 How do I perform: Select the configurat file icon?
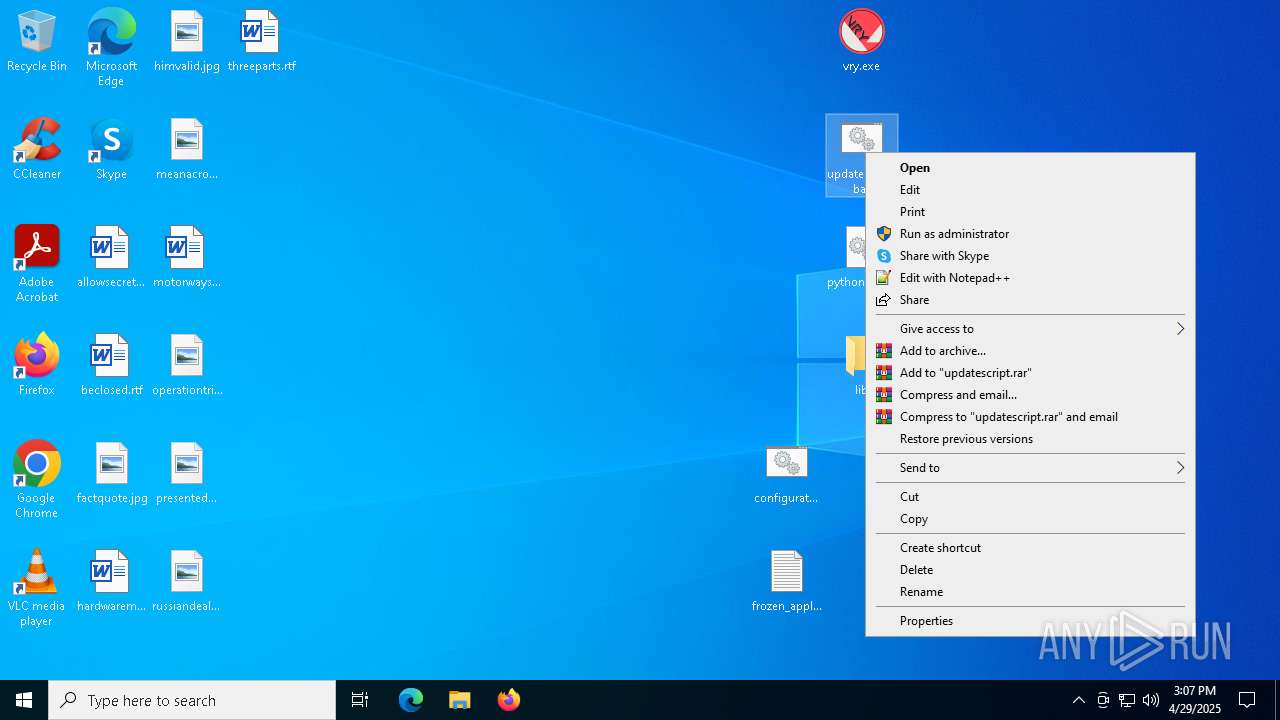pyautogui.click(x=786, y=474)
